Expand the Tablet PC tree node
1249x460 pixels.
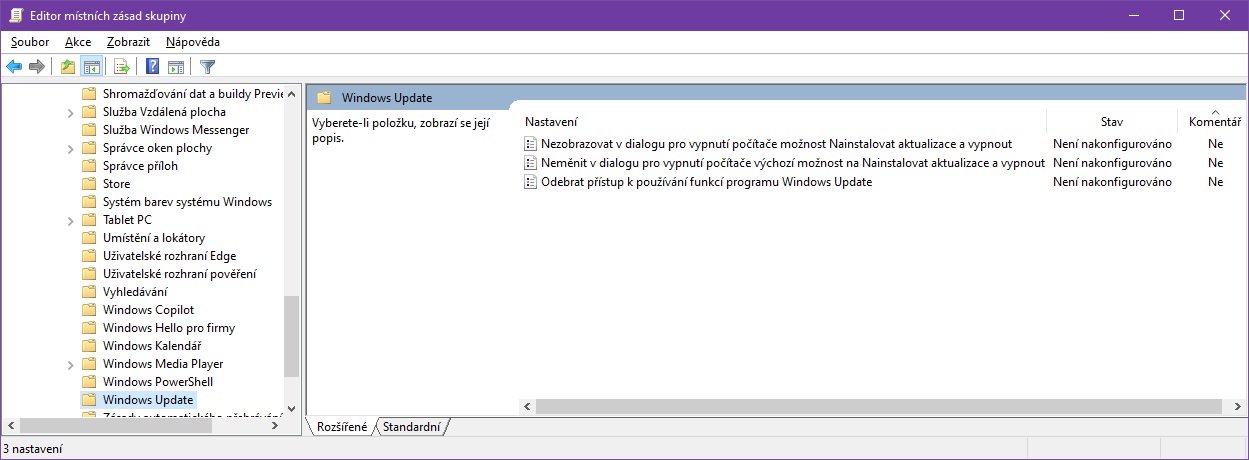[x=70, y=220]
